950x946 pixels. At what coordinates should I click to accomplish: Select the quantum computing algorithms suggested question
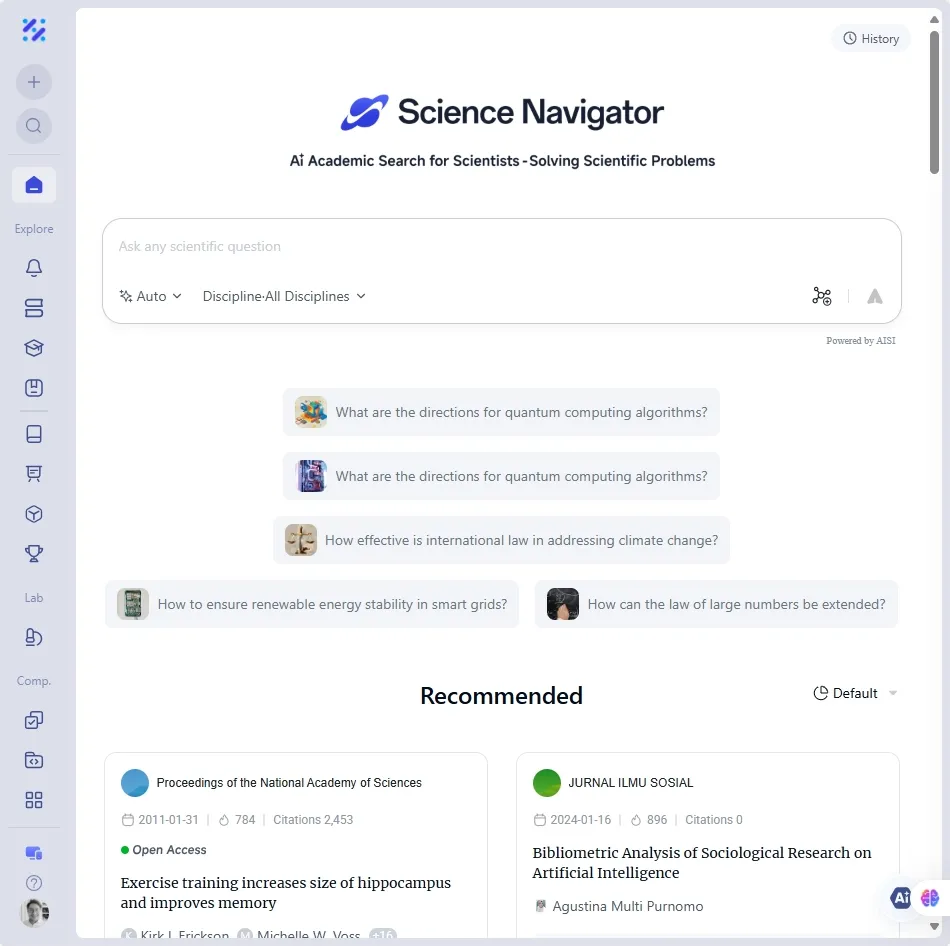point(501,411)
